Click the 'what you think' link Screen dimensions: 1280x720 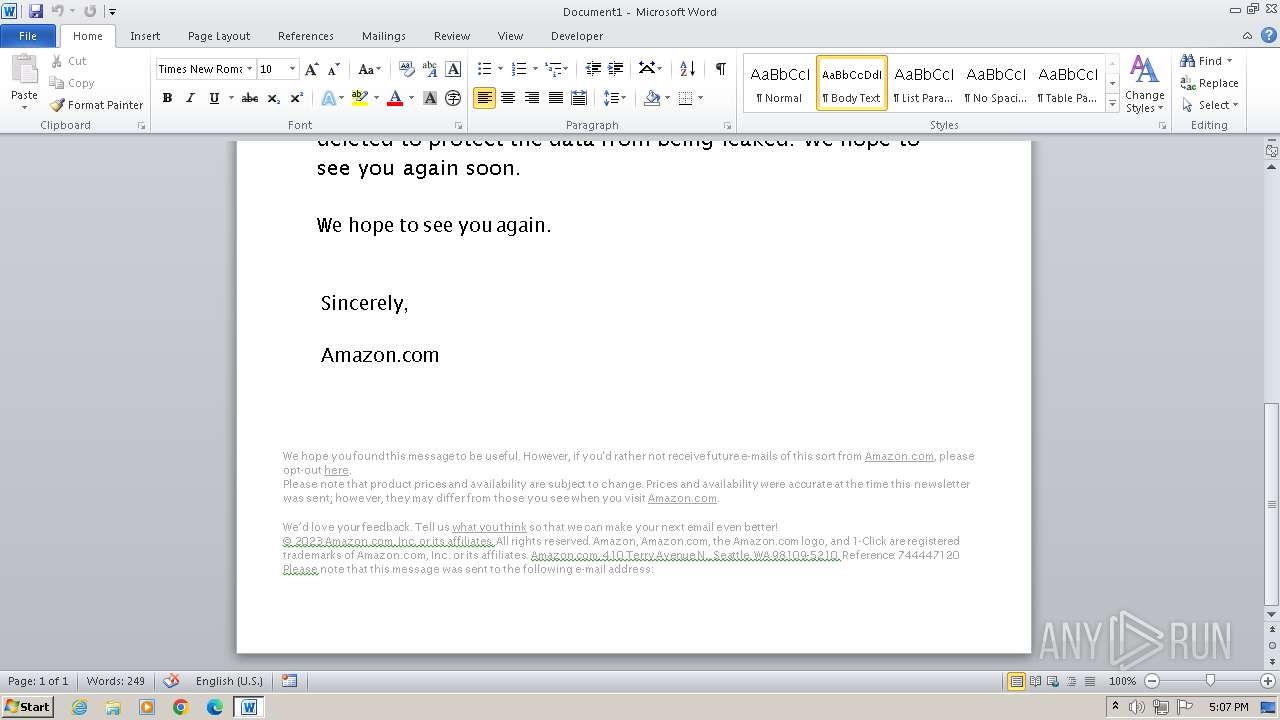(489, 527)
